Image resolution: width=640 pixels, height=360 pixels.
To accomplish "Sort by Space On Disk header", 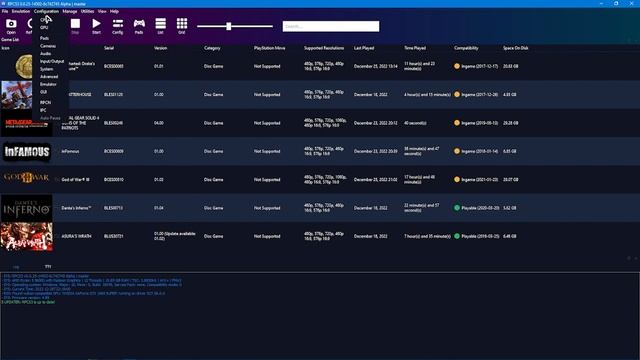I will pos(516,48).
